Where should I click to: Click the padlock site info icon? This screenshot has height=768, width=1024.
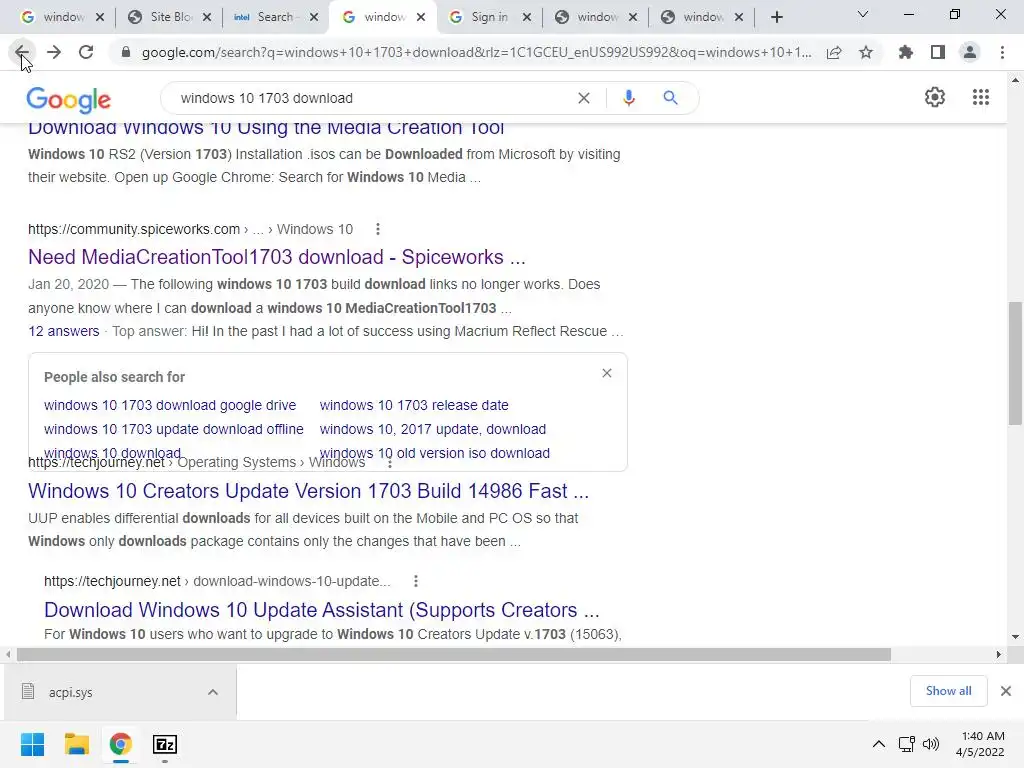(x=126, y=52)
